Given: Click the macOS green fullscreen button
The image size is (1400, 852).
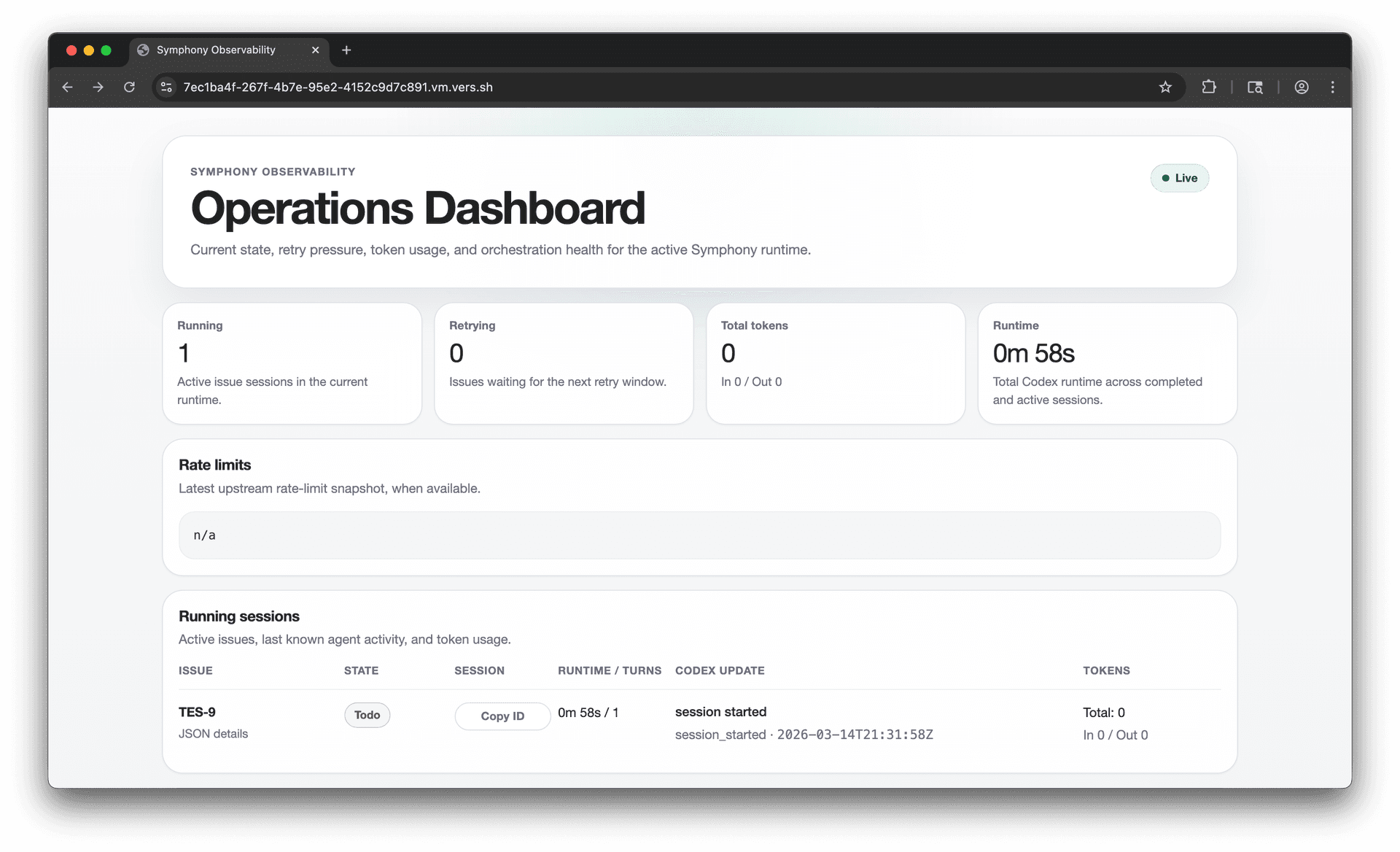Looking at the screenshot, I should coord(106,50).
